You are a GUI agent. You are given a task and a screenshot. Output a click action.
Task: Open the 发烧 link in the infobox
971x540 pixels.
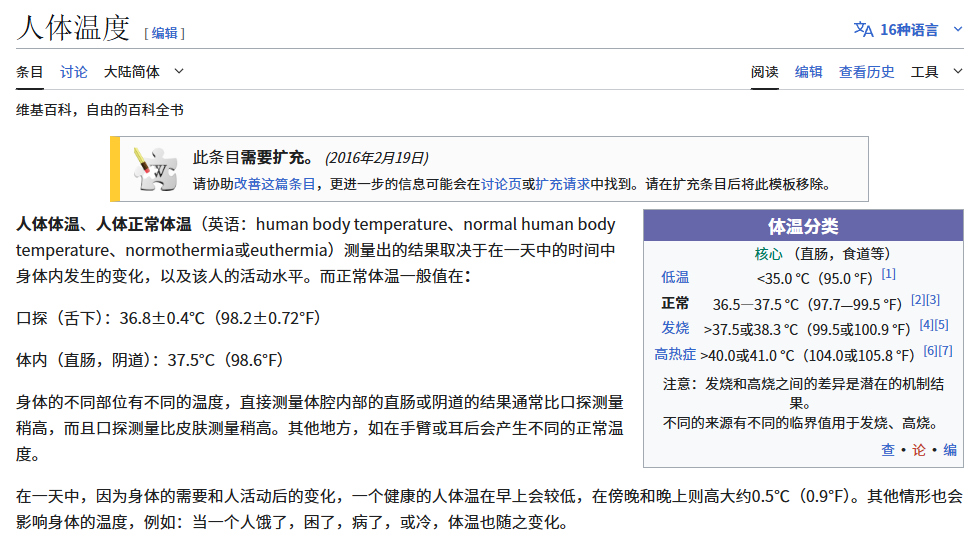pyautogui.click(x=675, y=328)
